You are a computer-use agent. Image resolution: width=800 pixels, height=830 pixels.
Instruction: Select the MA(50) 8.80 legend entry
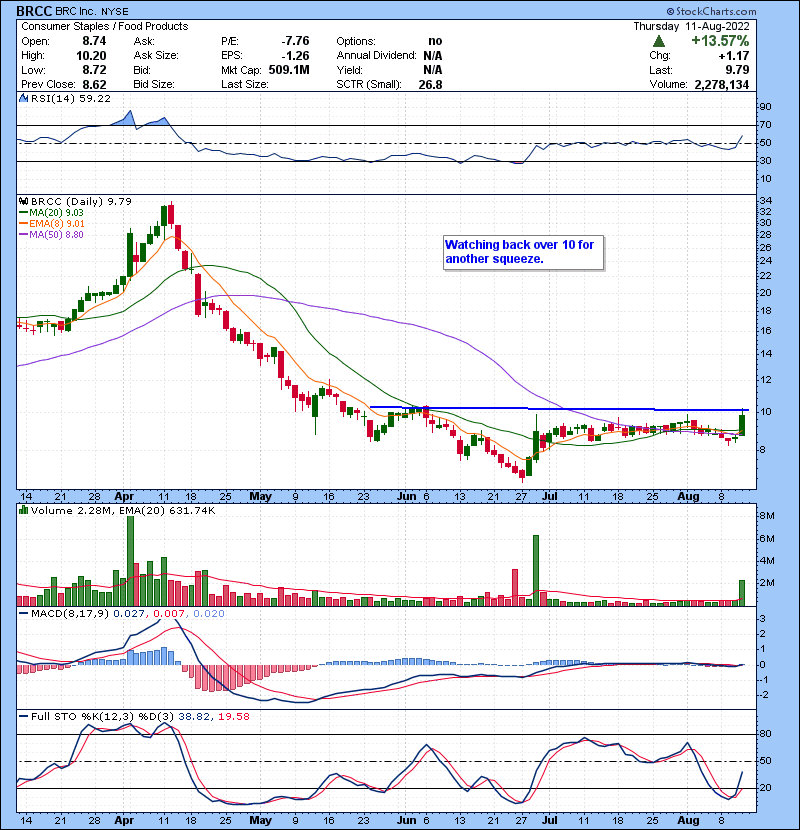(x=51, y=234)
